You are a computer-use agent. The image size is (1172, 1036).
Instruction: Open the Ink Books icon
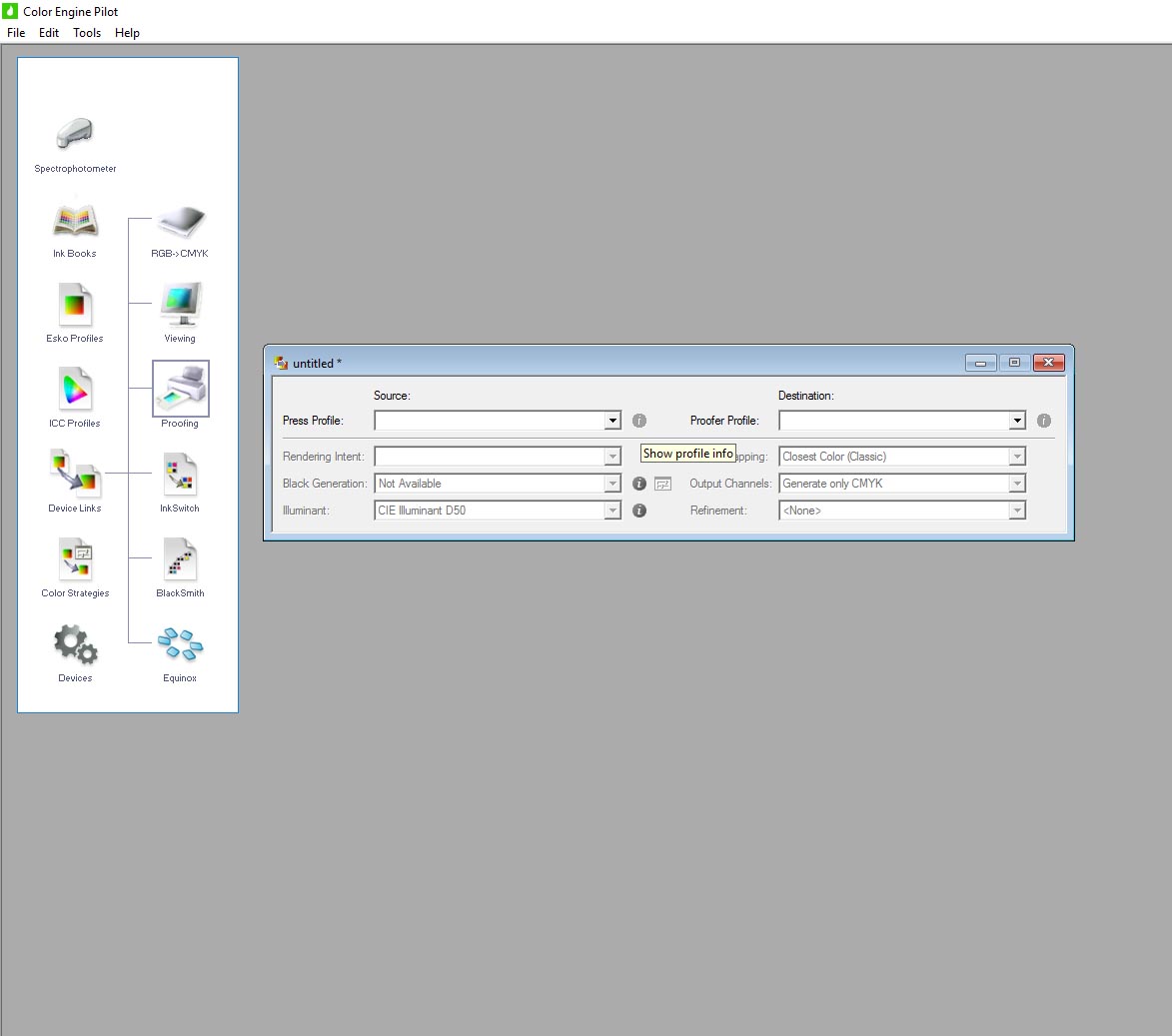[75, 221]
